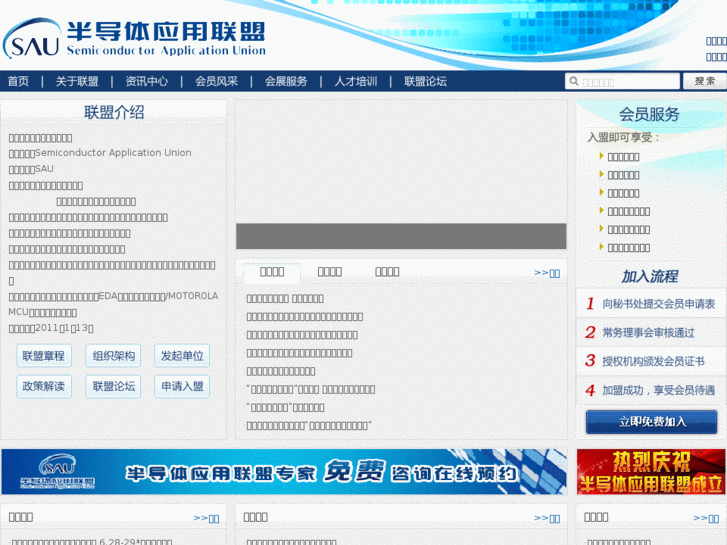Open the 首页 menu item
The image size is (727, 545).
[19, 81]
